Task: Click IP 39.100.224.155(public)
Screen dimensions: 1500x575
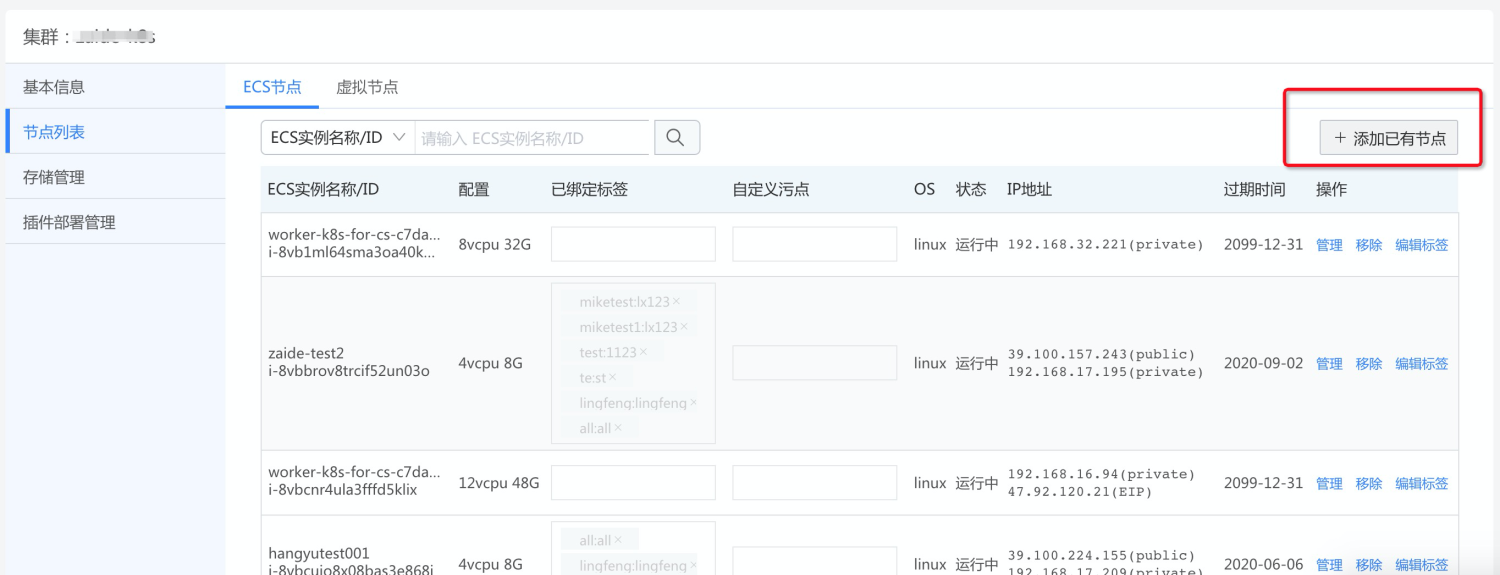Action: point(1101,555)
